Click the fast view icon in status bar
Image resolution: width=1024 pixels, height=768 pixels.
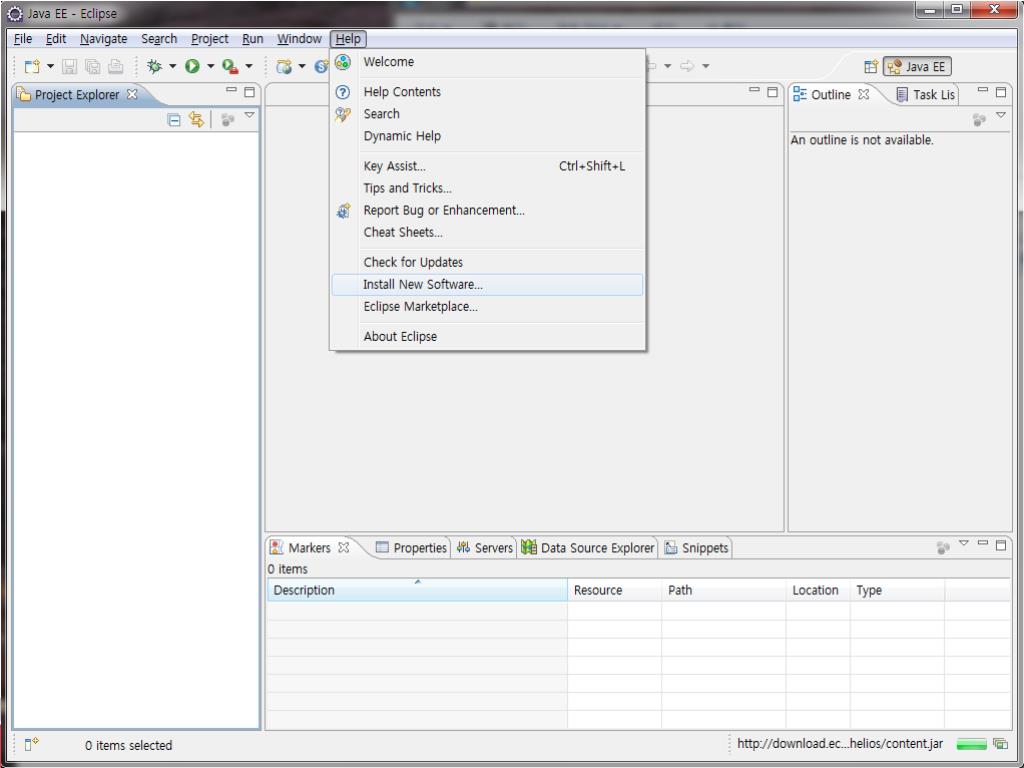31,744
